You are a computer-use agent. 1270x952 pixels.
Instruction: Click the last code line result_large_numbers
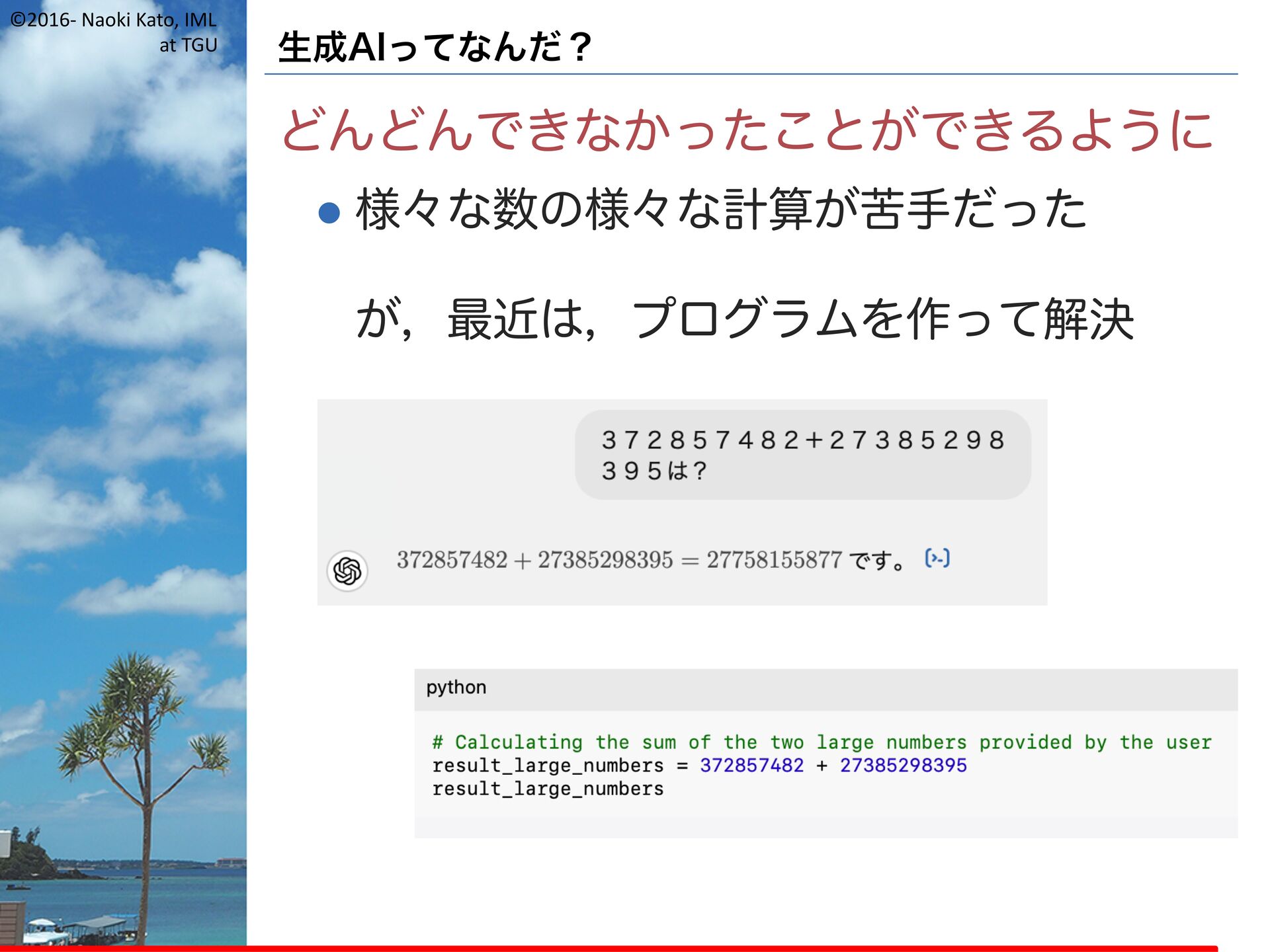pos(548,789)
